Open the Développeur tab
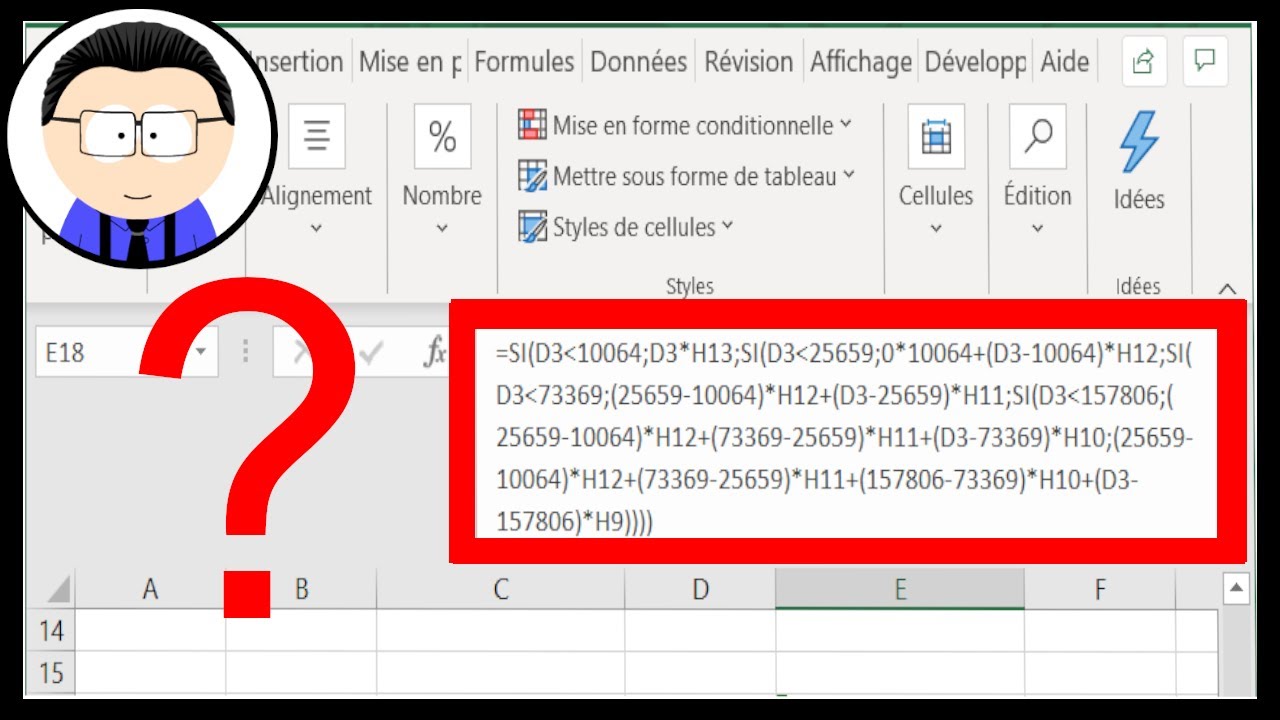Image resolution: width=1280 pixels, height=720 pixels. point(975,62)
